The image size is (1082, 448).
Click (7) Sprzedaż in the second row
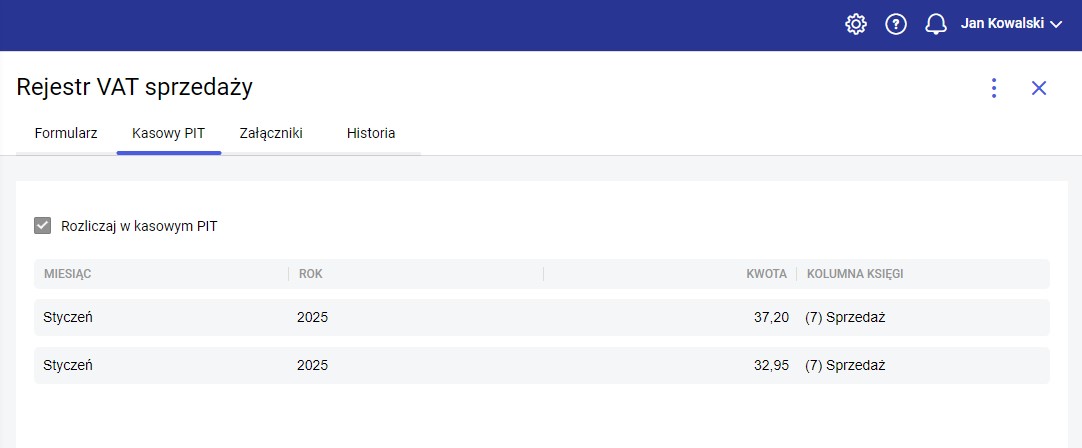[845, 365]
